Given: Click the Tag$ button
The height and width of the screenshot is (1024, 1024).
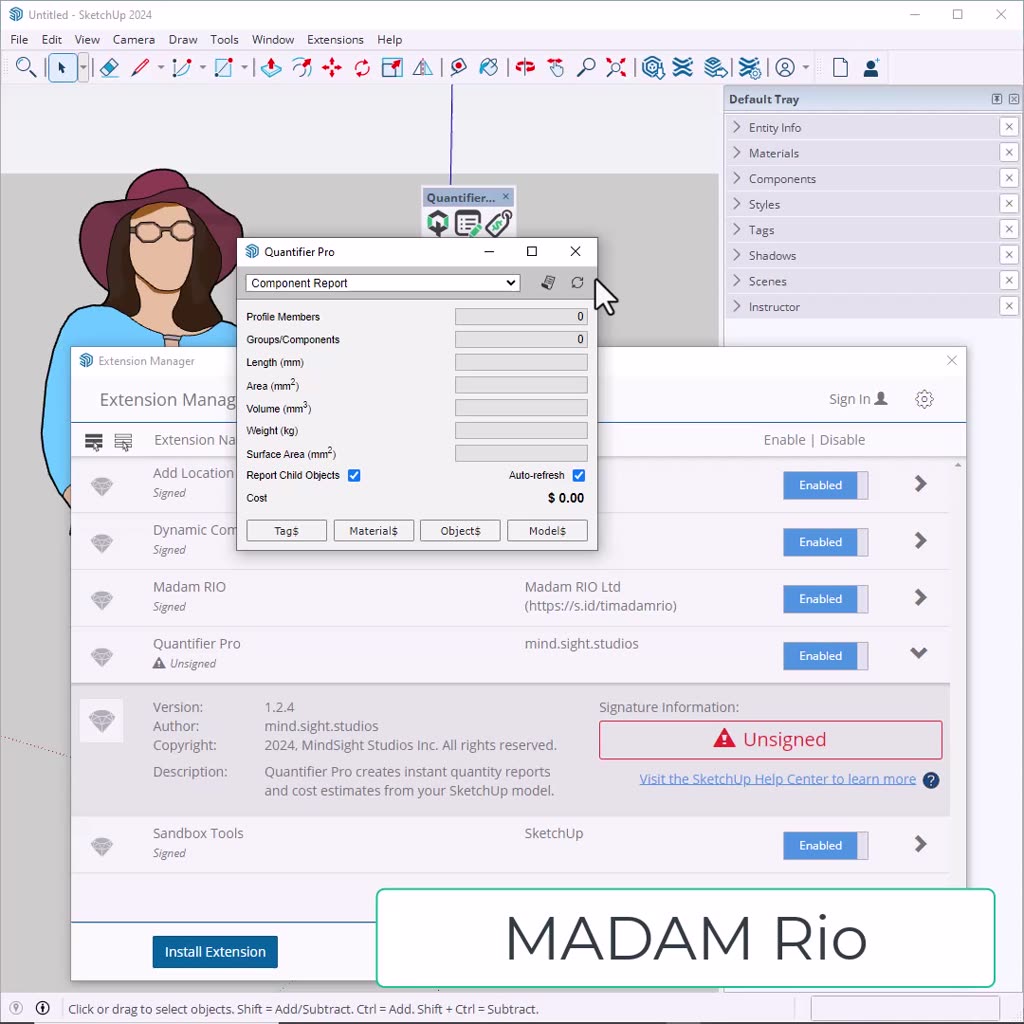Looking at the screenshot, I should coord(286,531).
